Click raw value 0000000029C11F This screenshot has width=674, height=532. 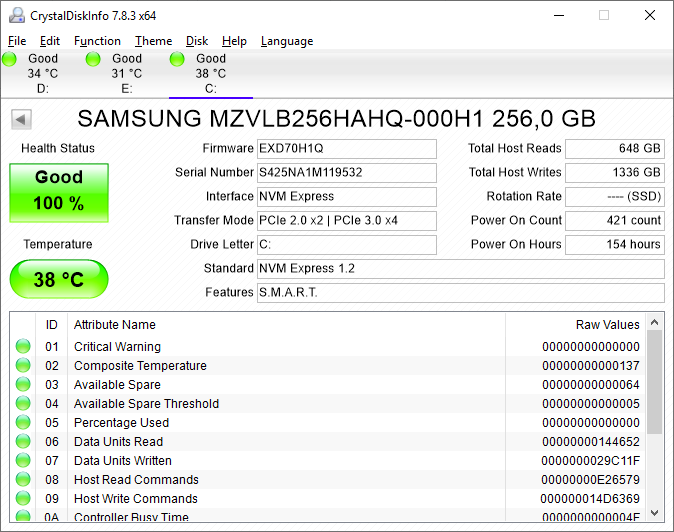tap(590, 460)
